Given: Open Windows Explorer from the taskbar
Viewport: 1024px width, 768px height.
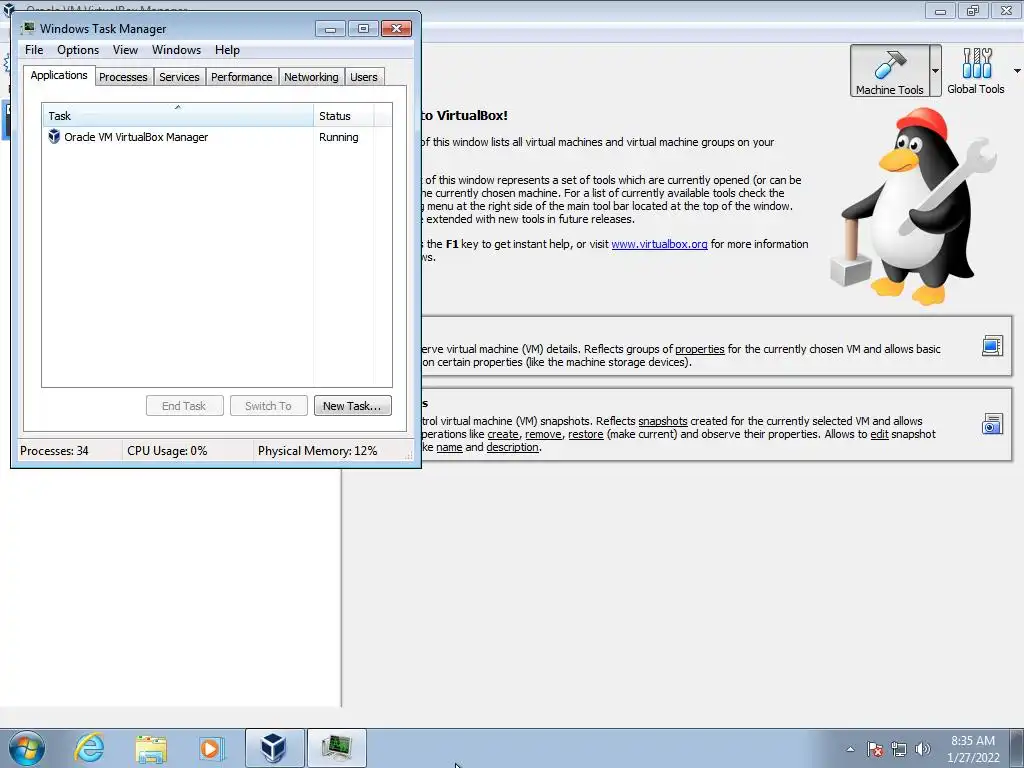Looking at the screenshot, I should [151, 748].
